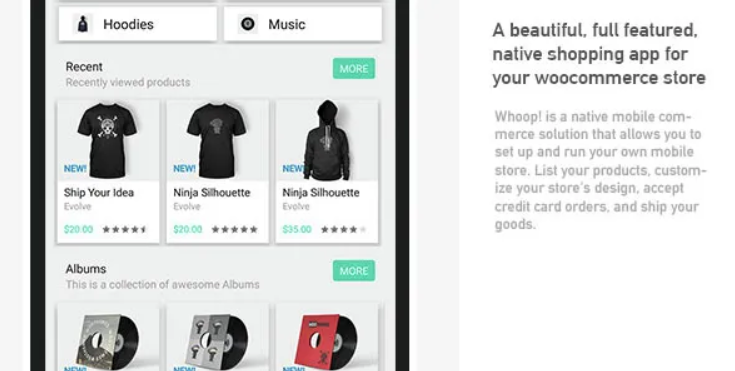Viewport: 735px width, 371px height.
Task: Tap the Hoodies category card
Action: coord(138,24)
